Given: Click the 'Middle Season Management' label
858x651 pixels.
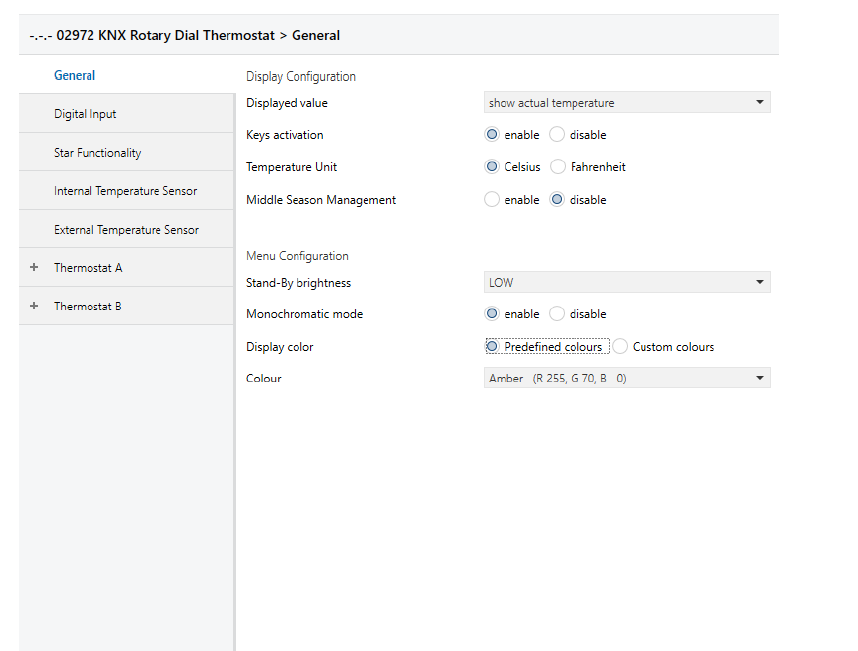Looking at the screenshot, I should pyautogui.click(x=321, y=200).
